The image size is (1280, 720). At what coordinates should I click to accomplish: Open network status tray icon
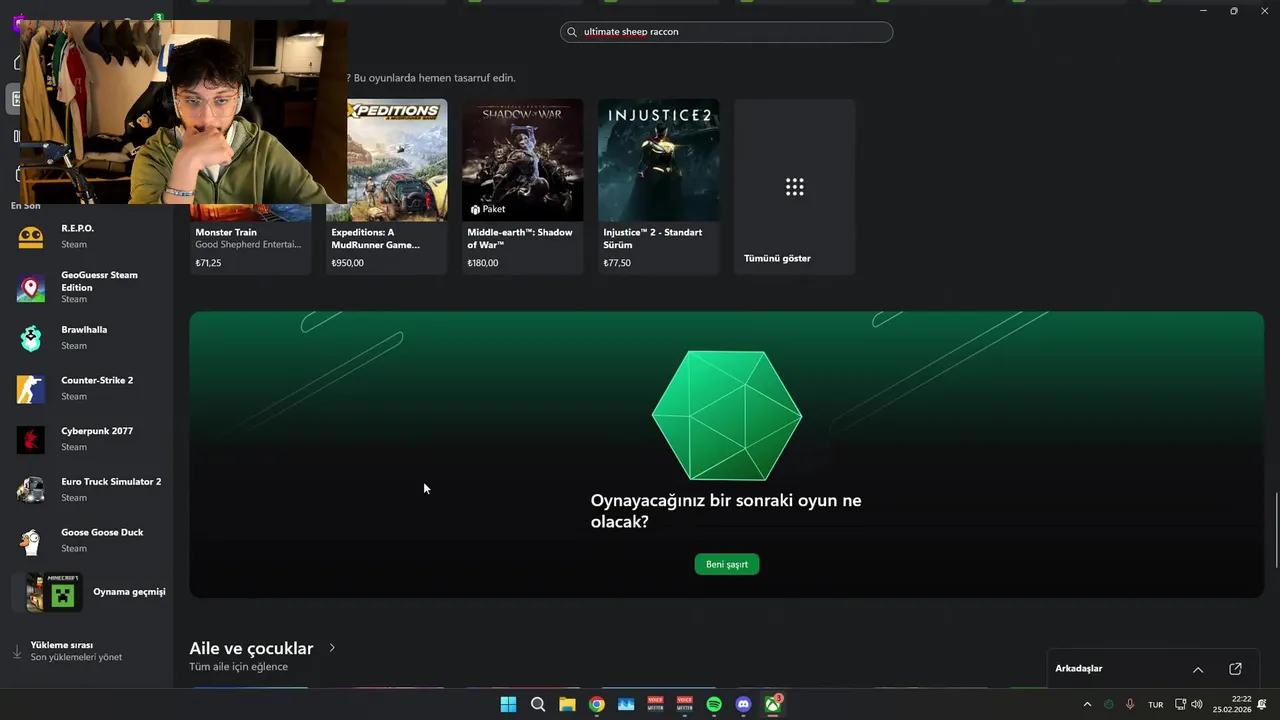point(1180,705)
